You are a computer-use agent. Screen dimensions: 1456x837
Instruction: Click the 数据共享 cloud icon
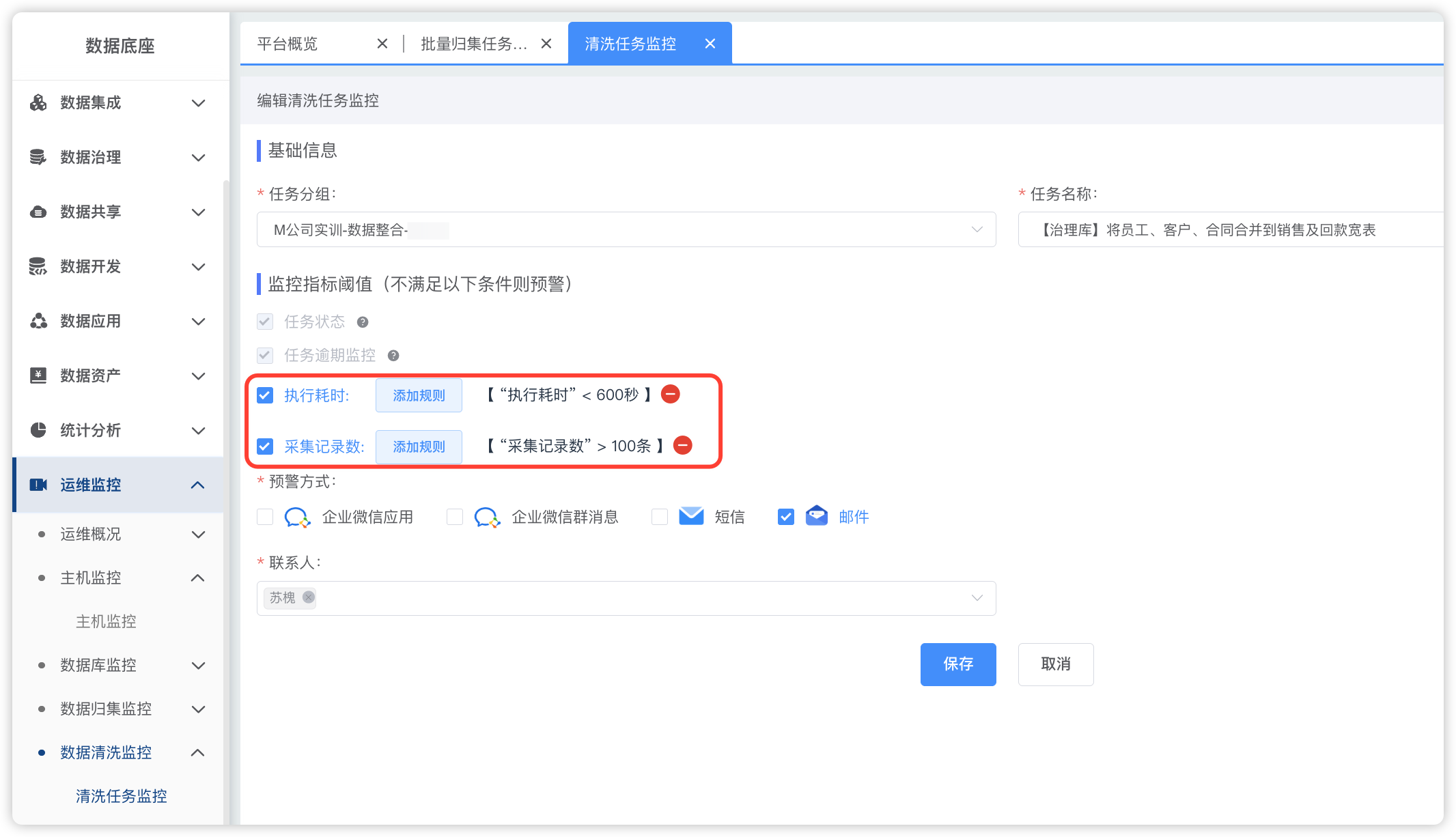coord(38,212)
